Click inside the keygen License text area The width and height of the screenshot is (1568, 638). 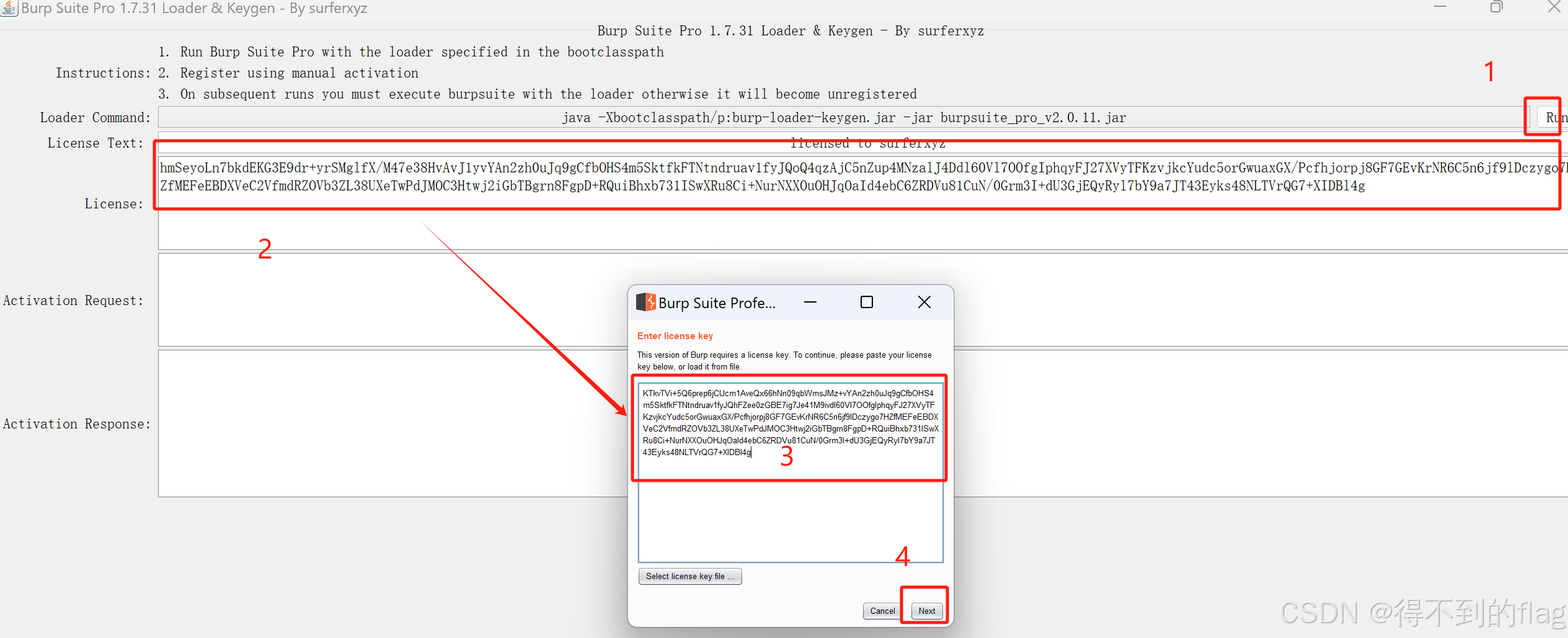point(863,202)
